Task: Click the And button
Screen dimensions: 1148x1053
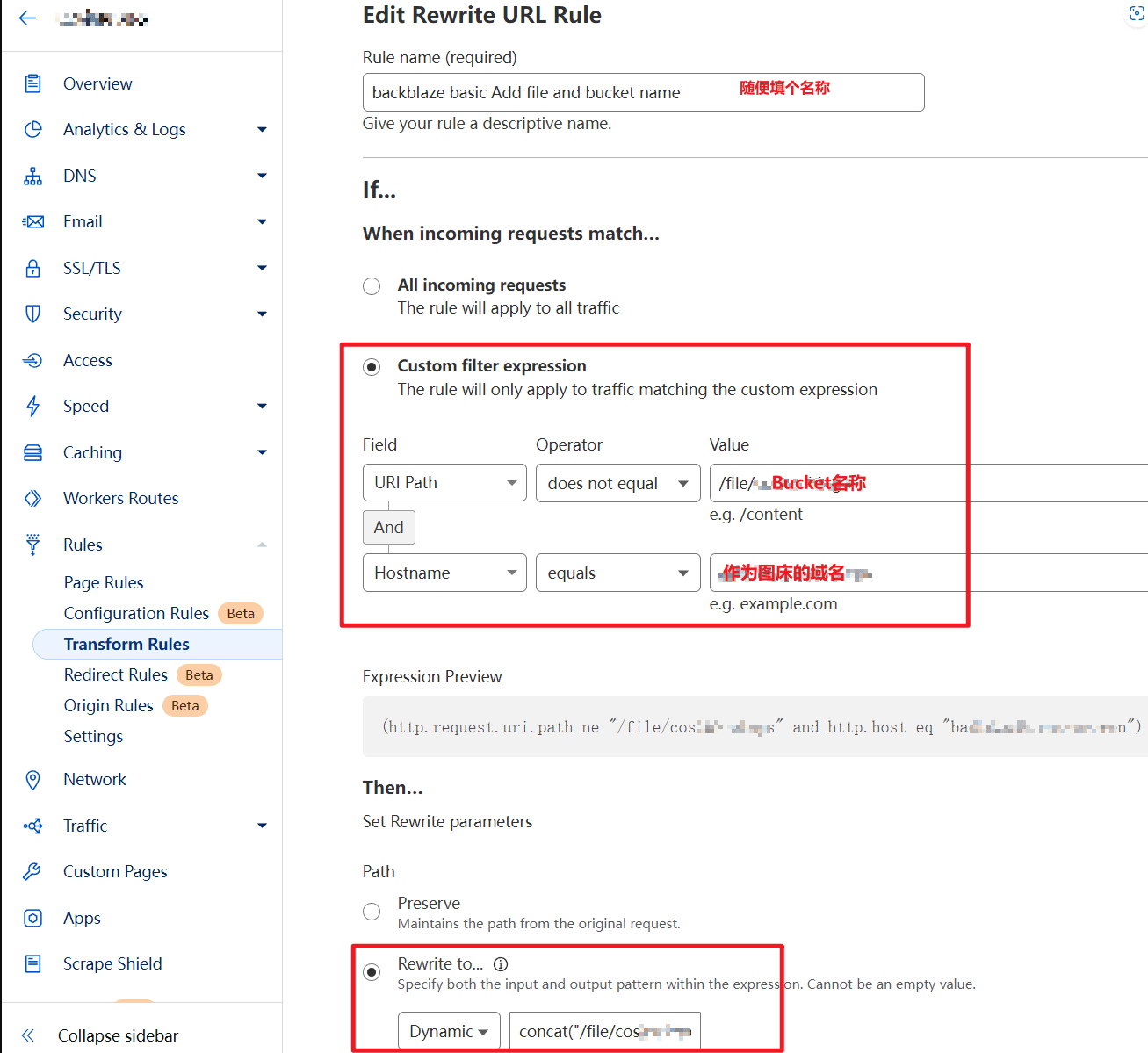Action: point(388,527)
